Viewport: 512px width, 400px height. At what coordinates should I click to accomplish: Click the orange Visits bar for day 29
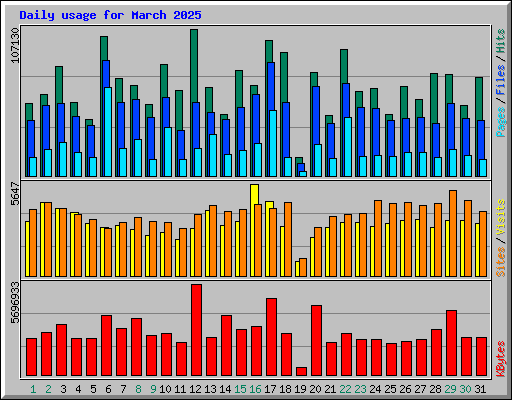coord(453,234)
